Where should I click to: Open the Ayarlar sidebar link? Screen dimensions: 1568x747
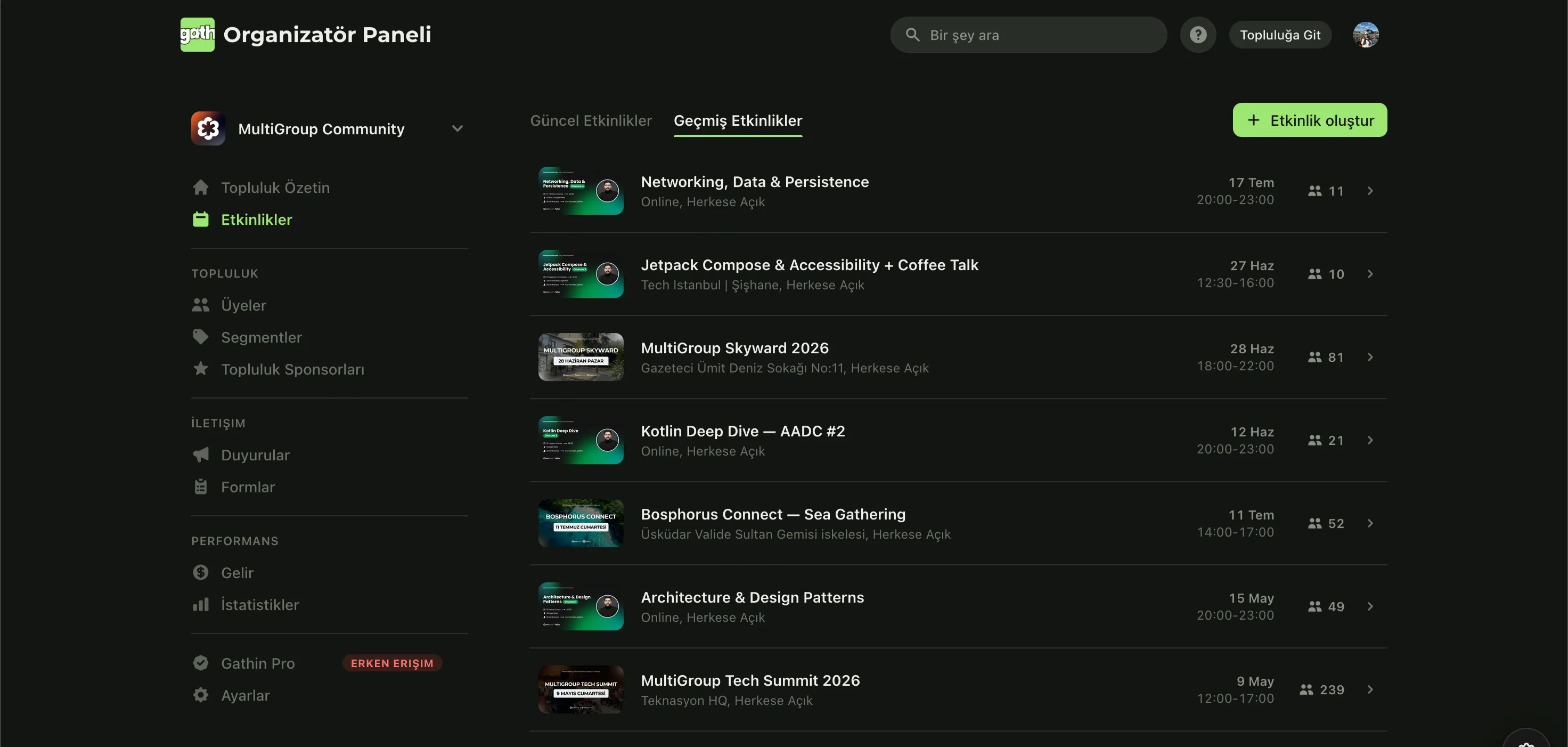244,695
